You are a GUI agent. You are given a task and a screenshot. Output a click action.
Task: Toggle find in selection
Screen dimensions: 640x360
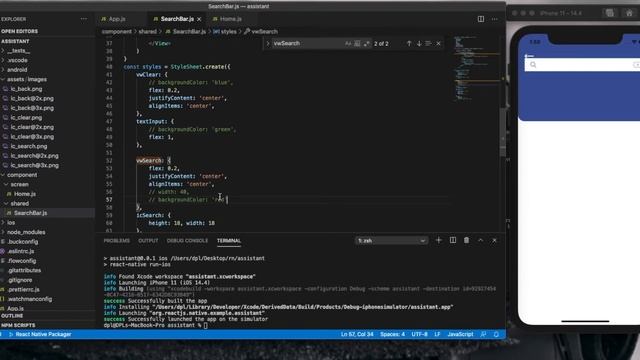428,43
